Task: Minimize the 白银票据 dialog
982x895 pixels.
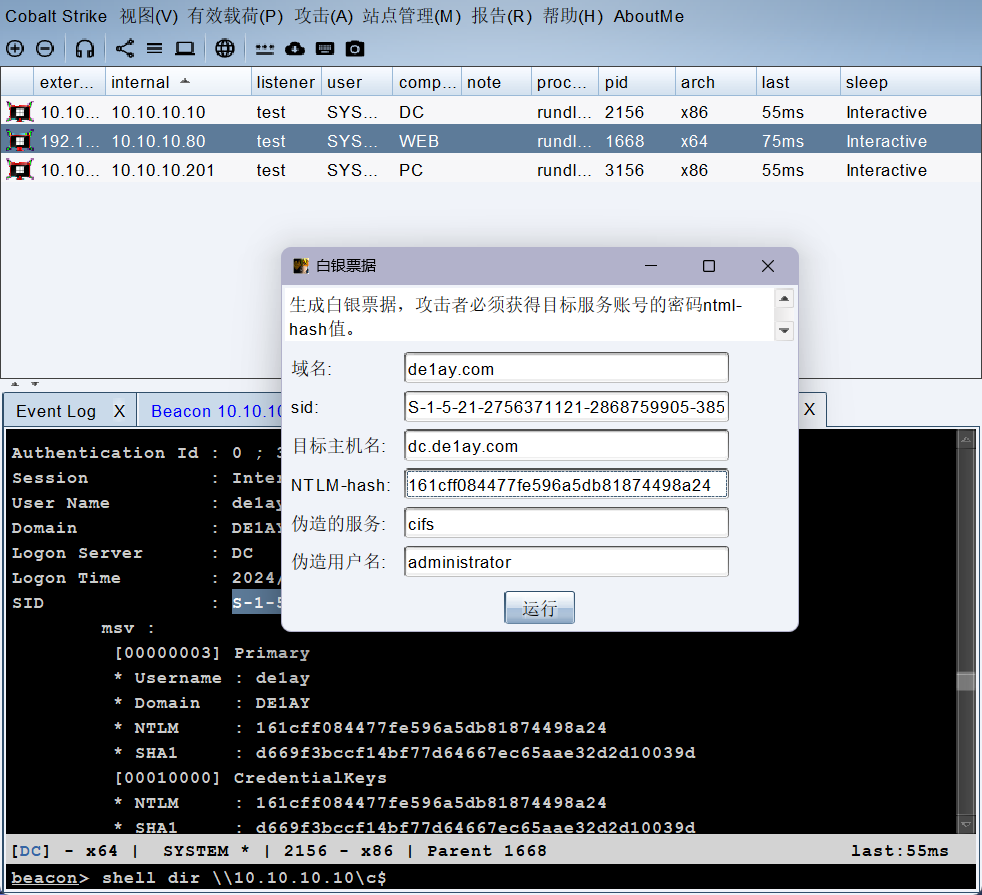Action: pos(651,266)
